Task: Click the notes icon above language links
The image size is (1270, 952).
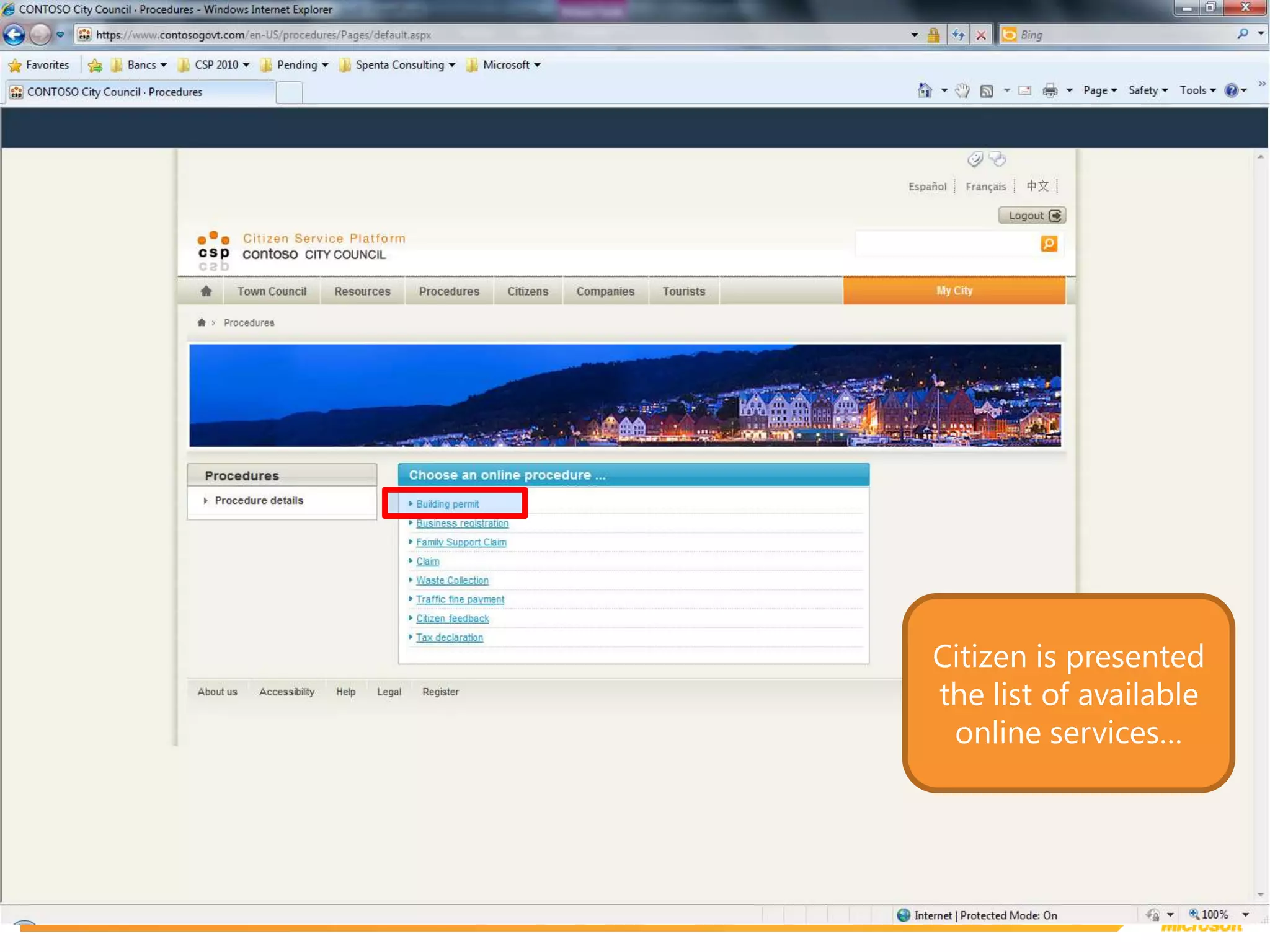Action: click(997, 159)
